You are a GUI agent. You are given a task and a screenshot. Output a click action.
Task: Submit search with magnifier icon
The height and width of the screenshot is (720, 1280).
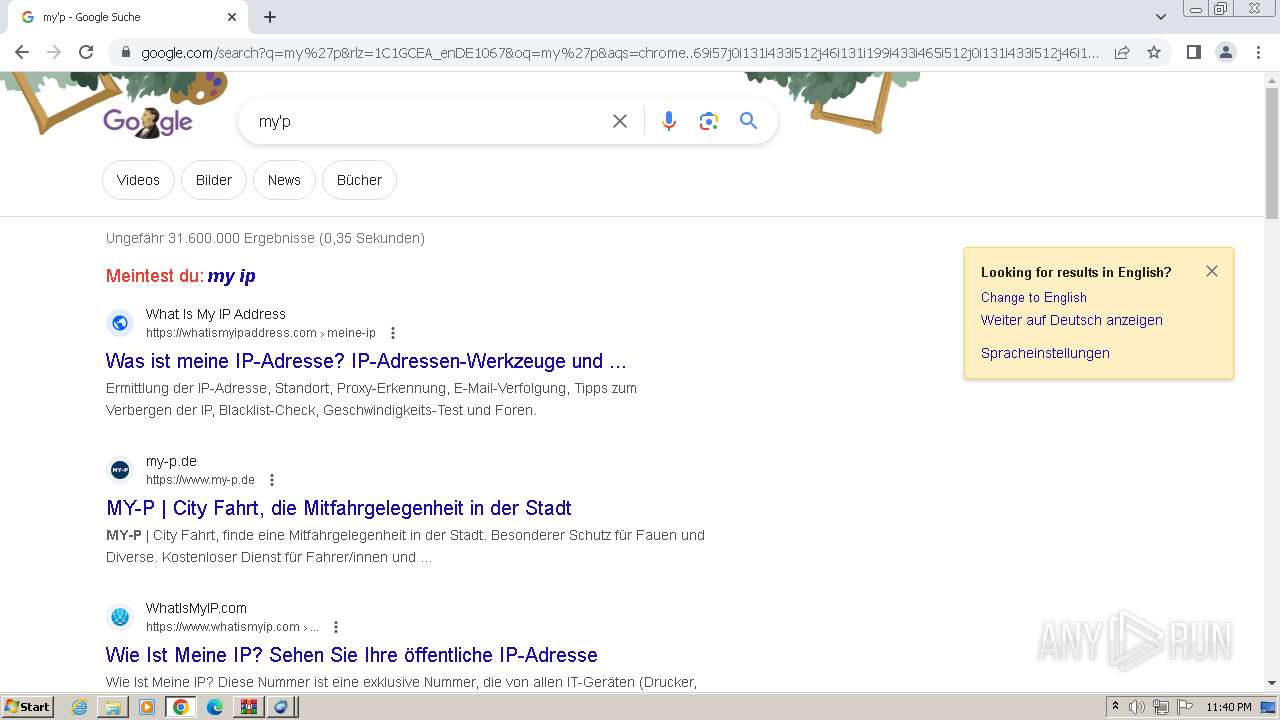(x=748, y=121)
